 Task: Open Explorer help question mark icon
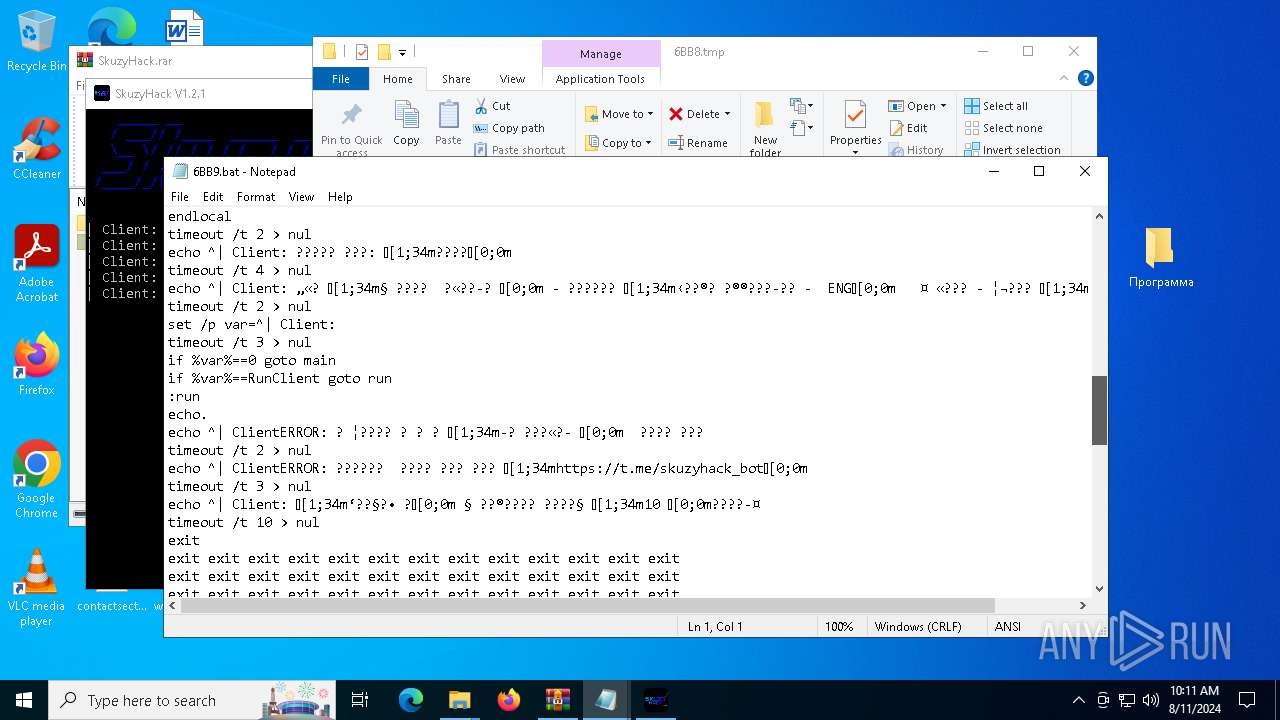point(1086,78)
